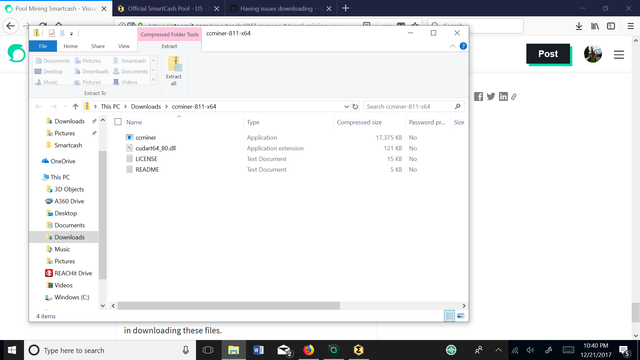The height and width of the screenshot is (360, 640).
Task: Toggle the select all items checkbox
Action: (x=118, y=122)
